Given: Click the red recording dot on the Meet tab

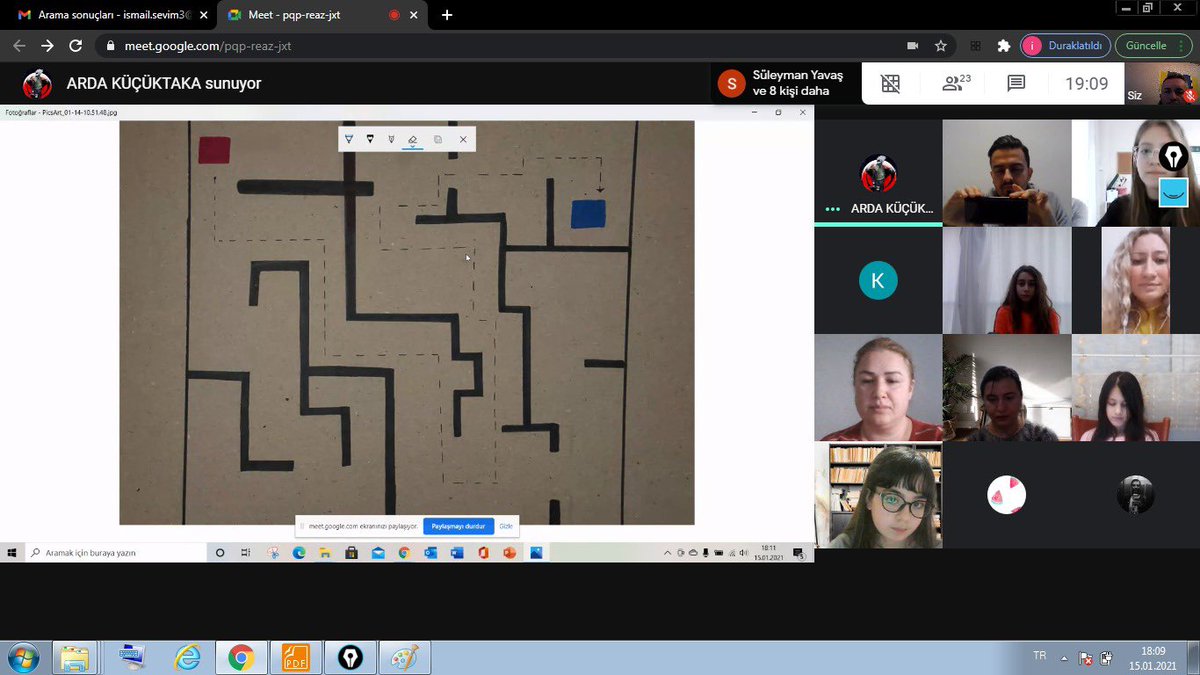Looking at the screenshot, I should tap(394, 15).
